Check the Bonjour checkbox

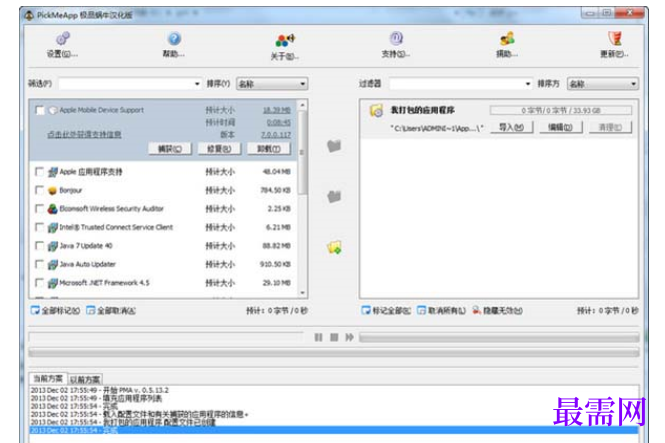pos(39,190)
